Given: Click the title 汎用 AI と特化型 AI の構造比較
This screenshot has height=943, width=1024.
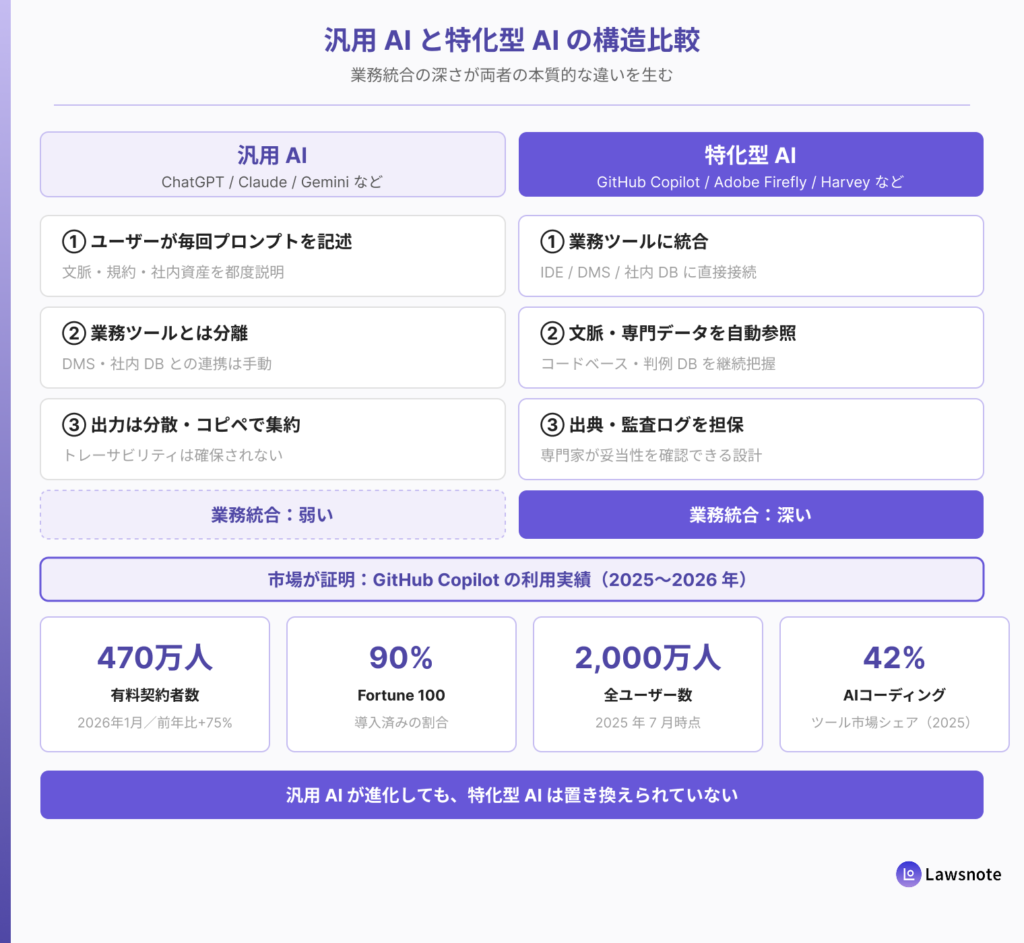Looking at the screenshot, I should point(512,40).
